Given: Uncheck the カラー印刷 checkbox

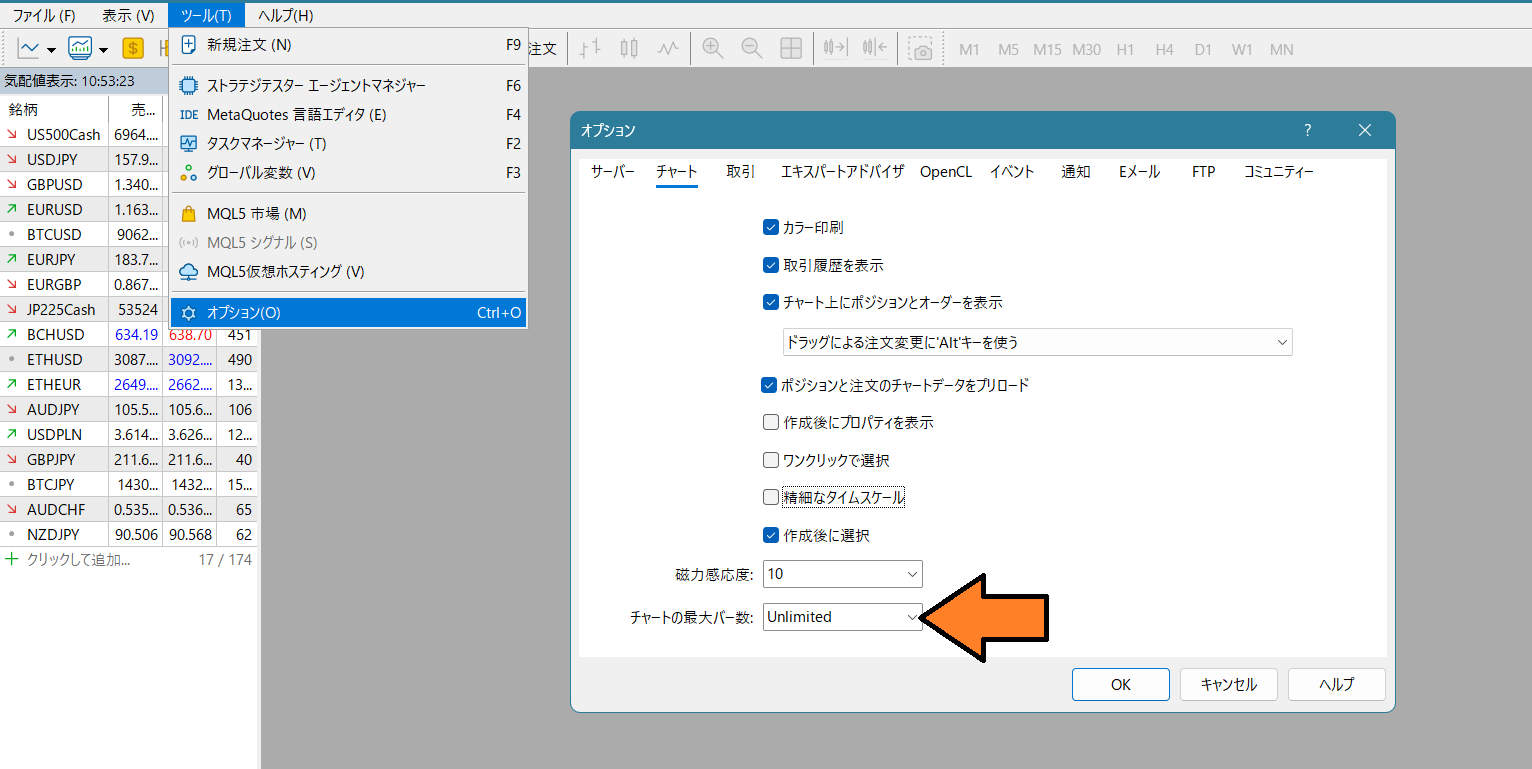Looking at the screenshot, I should tap(771, 228).
